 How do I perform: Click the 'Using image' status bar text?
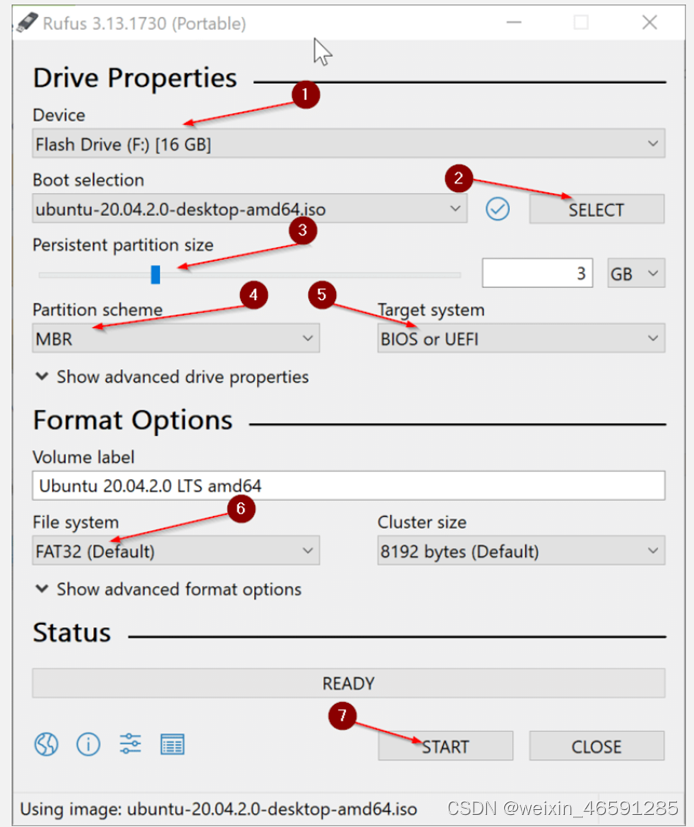point(219,809)
